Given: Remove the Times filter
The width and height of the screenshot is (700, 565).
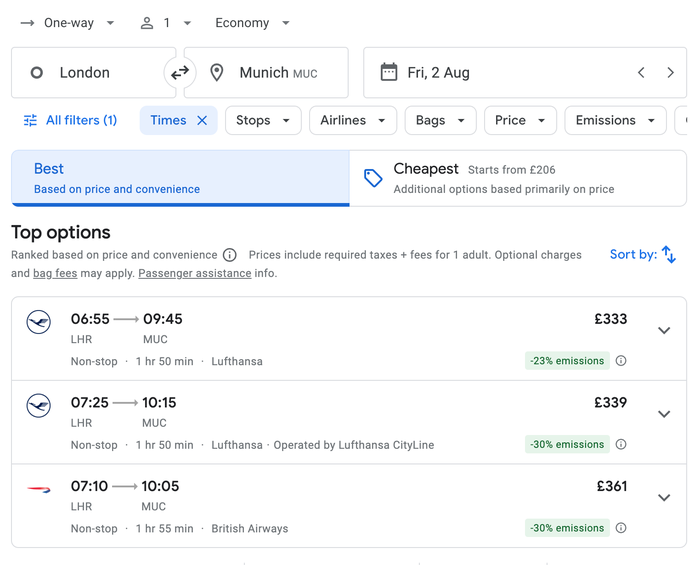Looking at the screenshot, I should coord(202,120).
